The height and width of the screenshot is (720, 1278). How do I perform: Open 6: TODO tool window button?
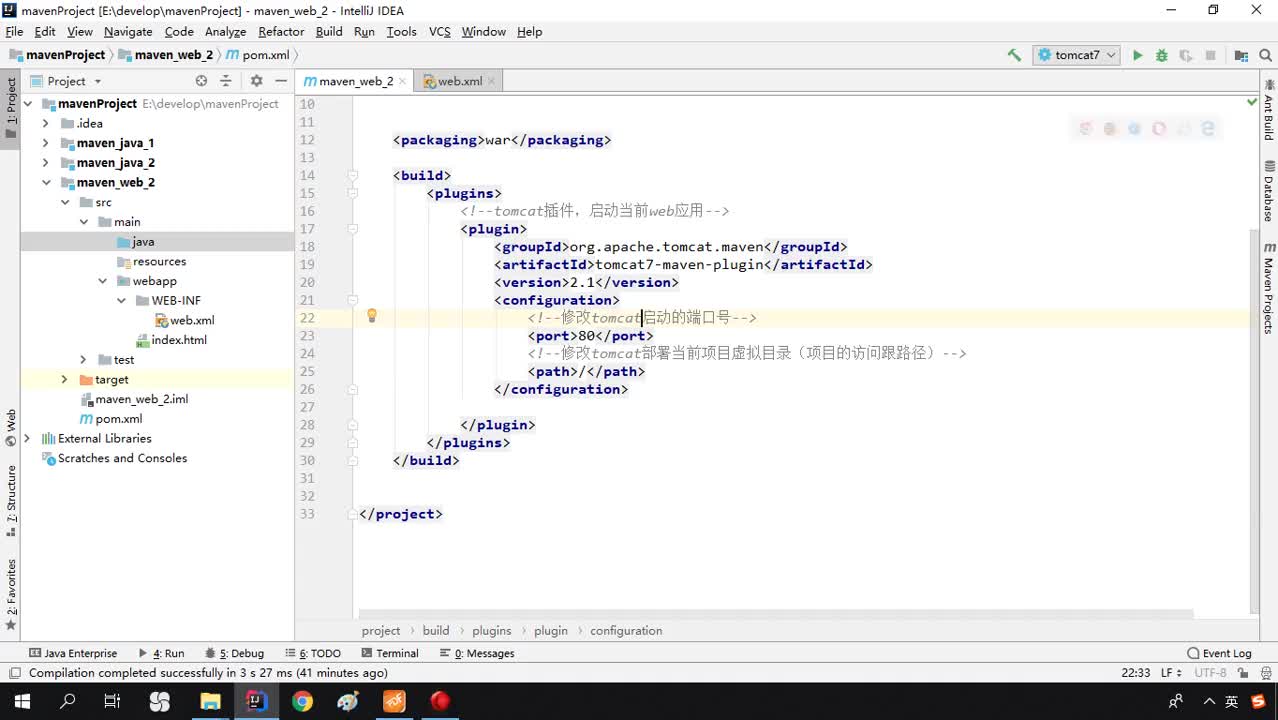pyautogui.click(x=312, y=653)
